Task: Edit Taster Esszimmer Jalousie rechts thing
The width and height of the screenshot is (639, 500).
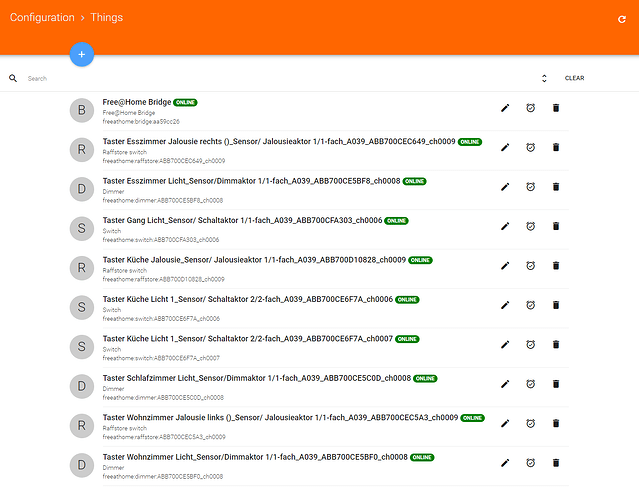Action: pyautogui.click(x=505, y=148)
